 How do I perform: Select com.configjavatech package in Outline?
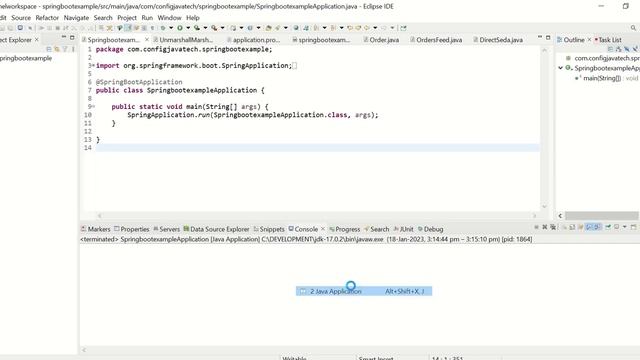(x=603, y=58)
